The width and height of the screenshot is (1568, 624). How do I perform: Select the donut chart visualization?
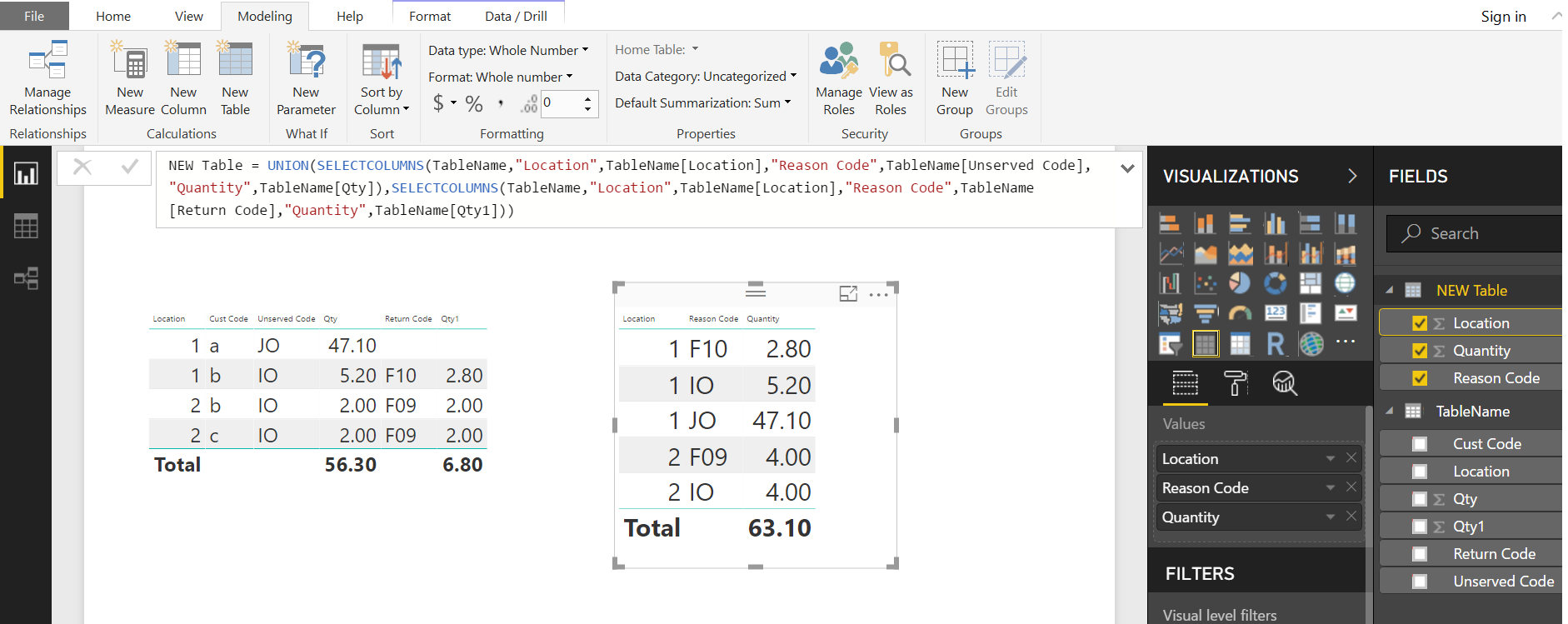[x=1275, y=283]
